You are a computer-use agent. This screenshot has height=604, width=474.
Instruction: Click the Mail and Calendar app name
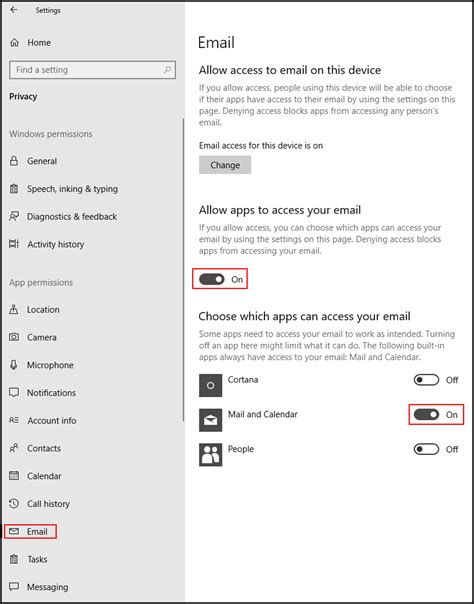coord(263,414)
